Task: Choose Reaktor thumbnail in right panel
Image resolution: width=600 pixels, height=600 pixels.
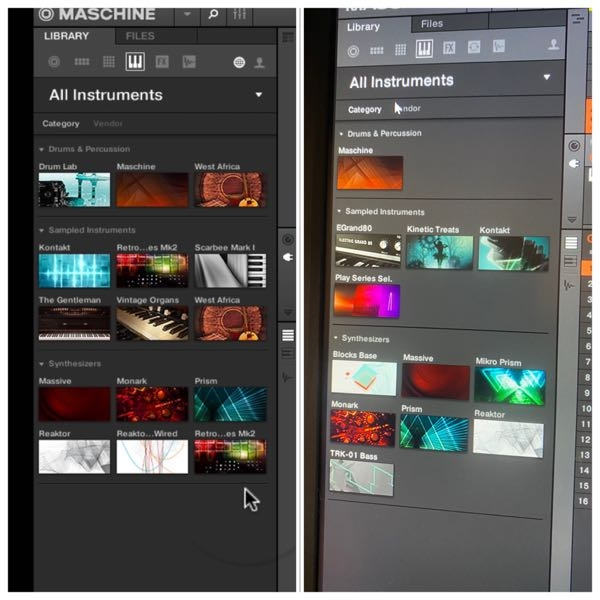Action: [508, 439]
